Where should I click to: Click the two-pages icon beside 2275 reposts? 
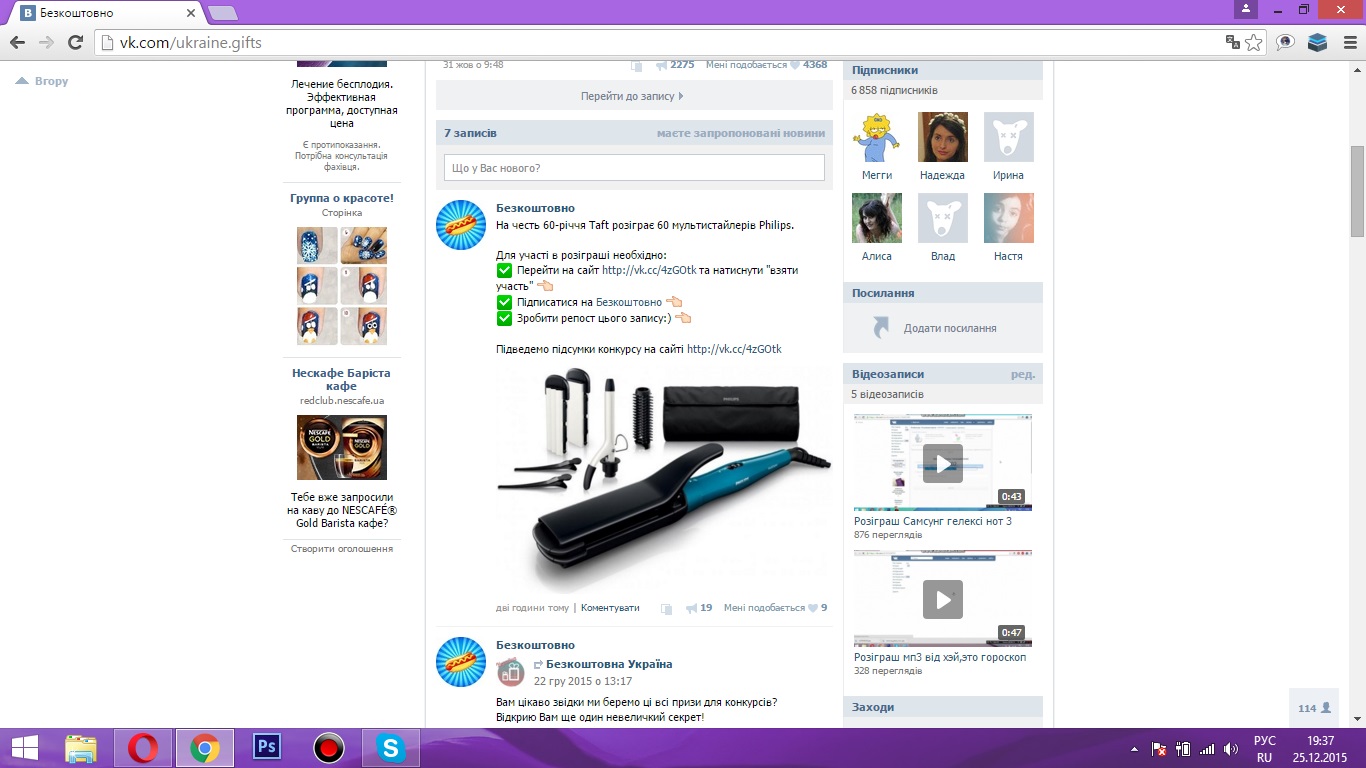(637, 65)
